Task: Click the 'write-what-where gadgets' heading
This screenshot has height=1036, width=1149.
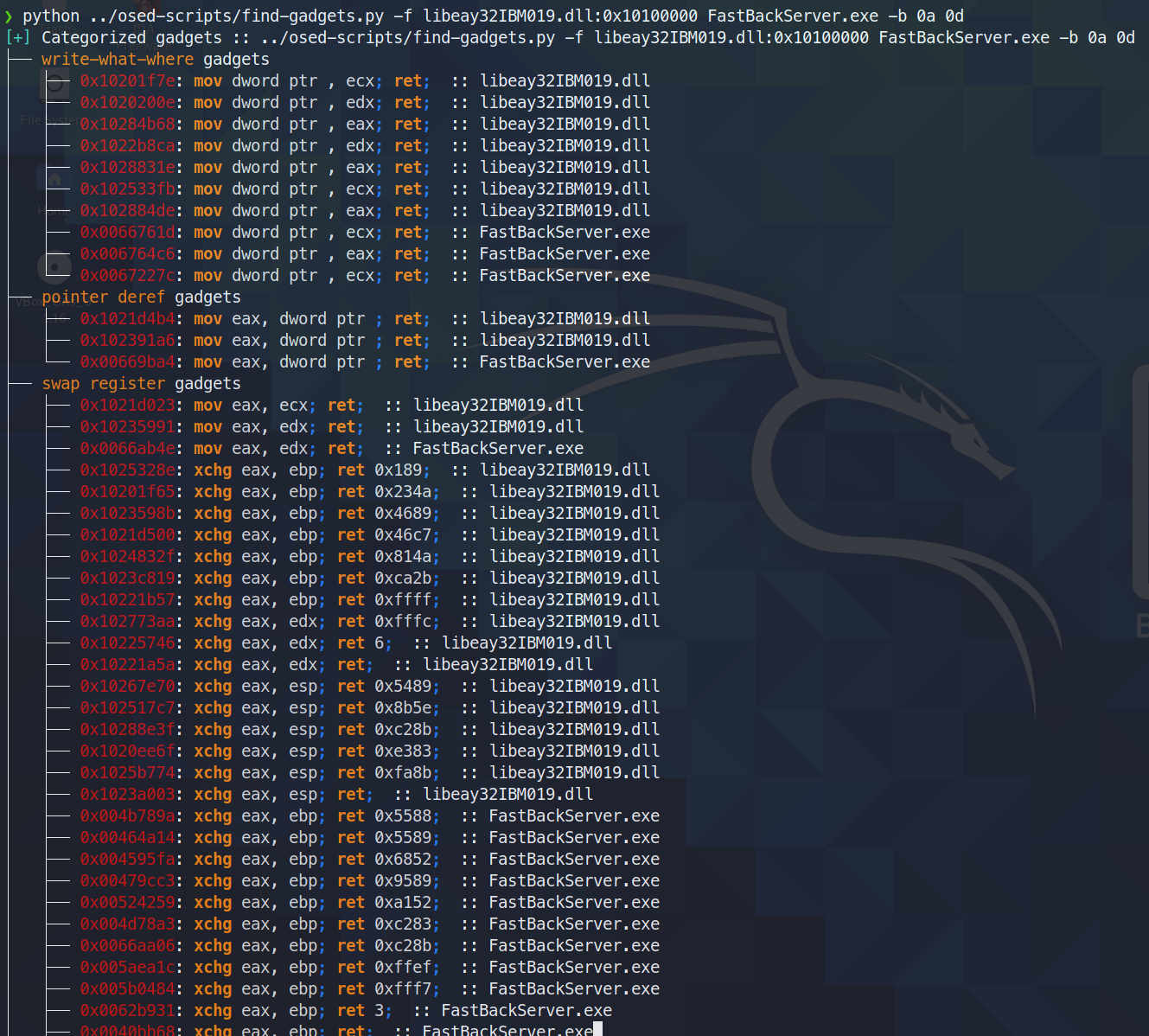Action: [x=156, y=60]
